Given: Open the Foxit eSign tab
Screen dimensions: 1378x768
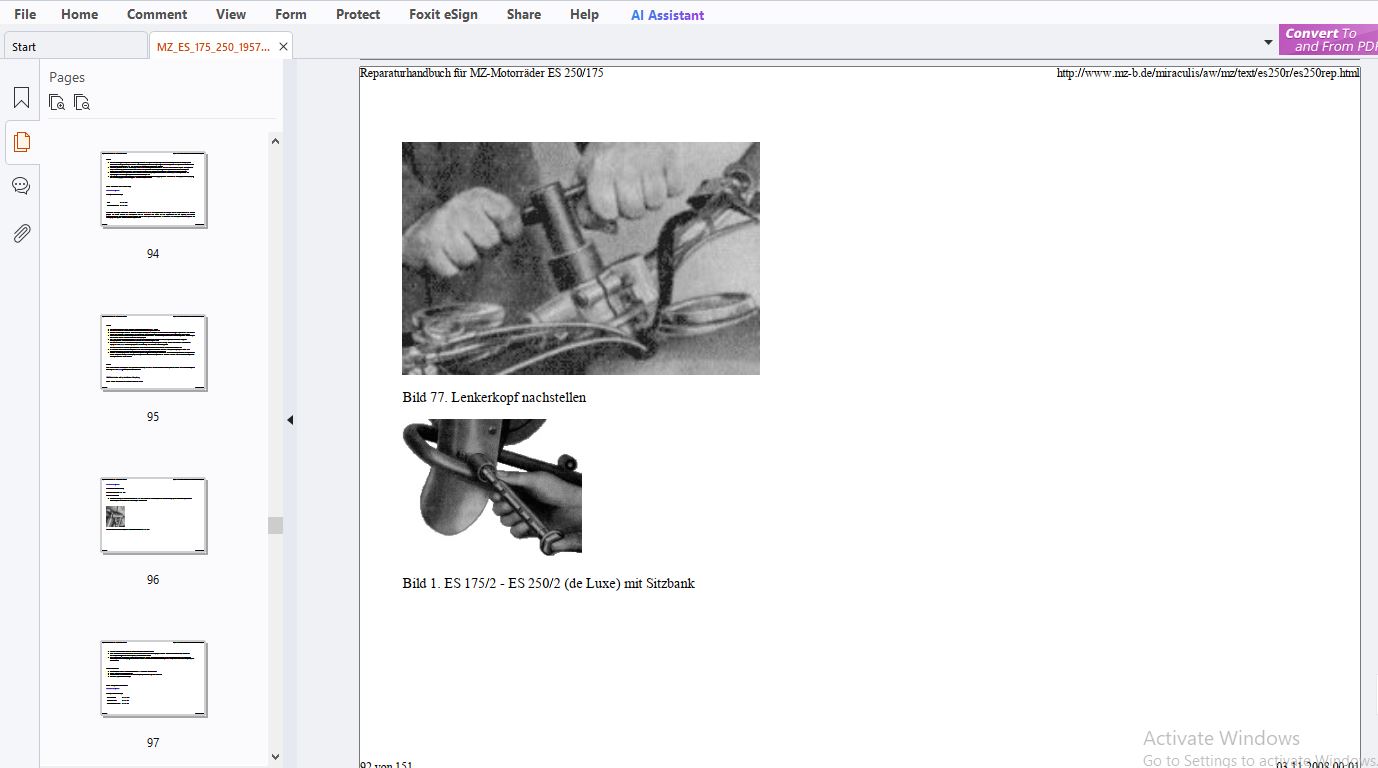Looking at the screenshot, I should pyautogui.click(x=443, y=14).
